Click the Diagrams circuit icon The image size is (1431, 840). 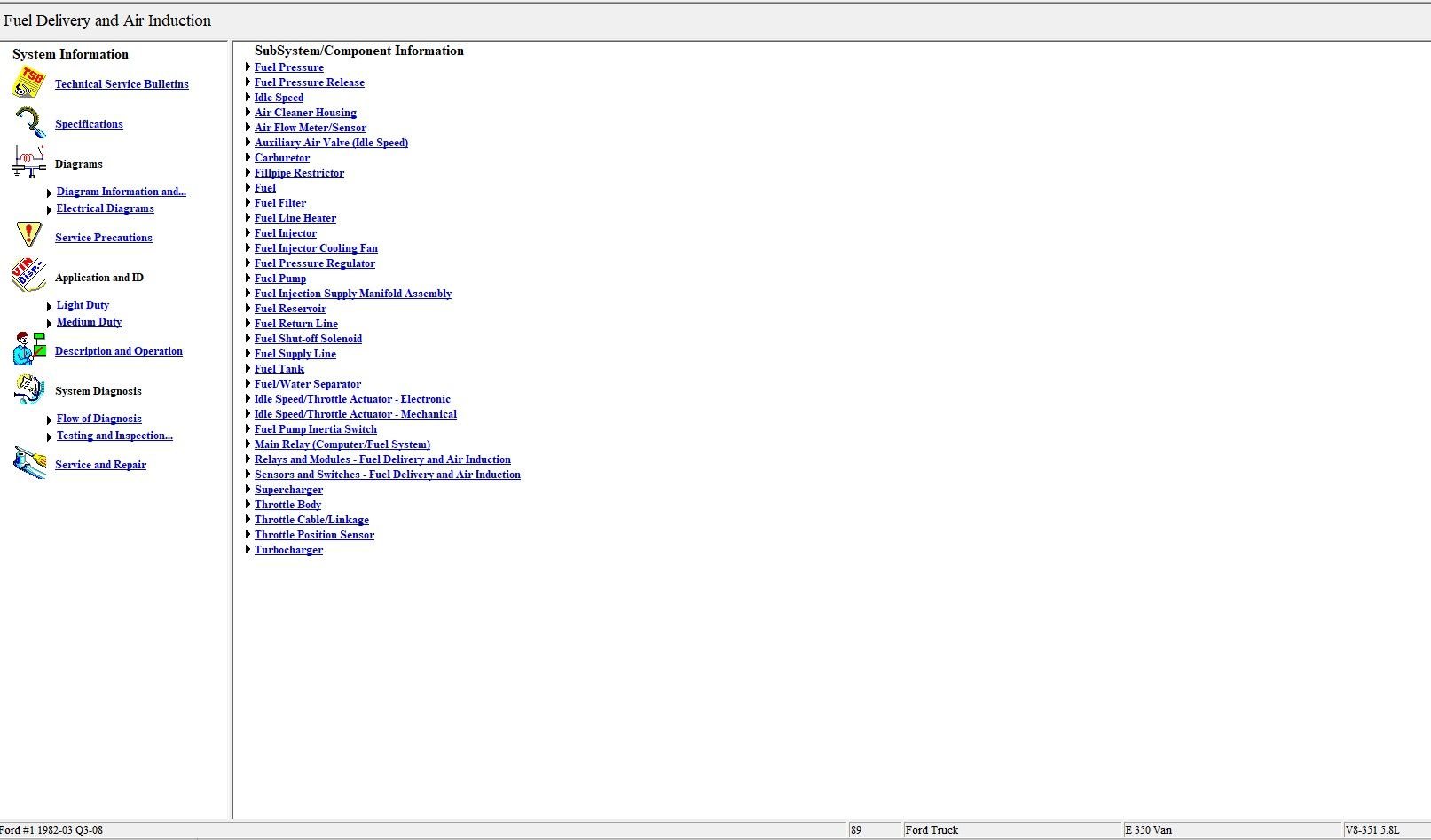[x=29, y=162]
